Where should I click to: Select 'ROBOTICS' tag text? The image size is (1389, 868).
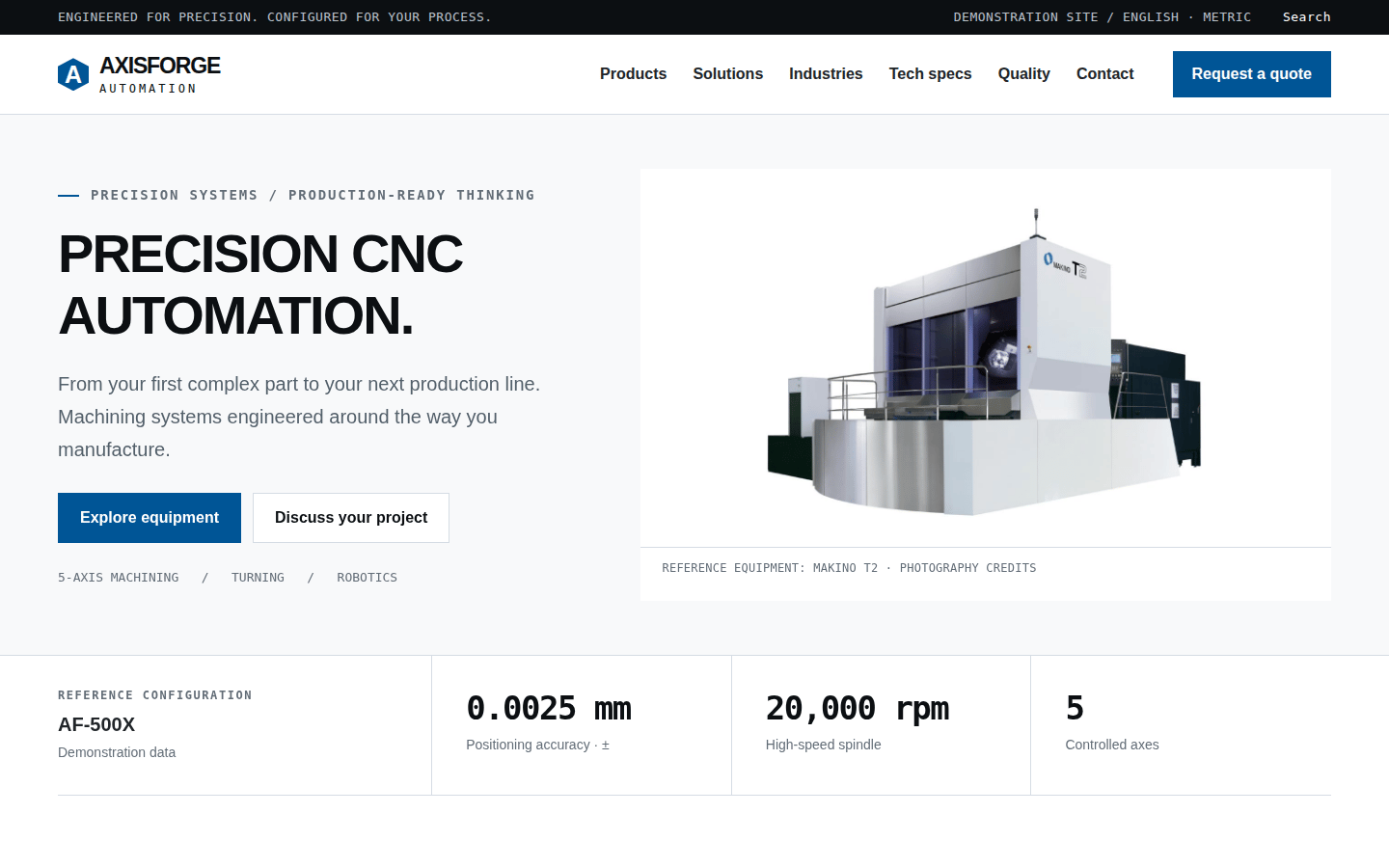tap(367, 578)
